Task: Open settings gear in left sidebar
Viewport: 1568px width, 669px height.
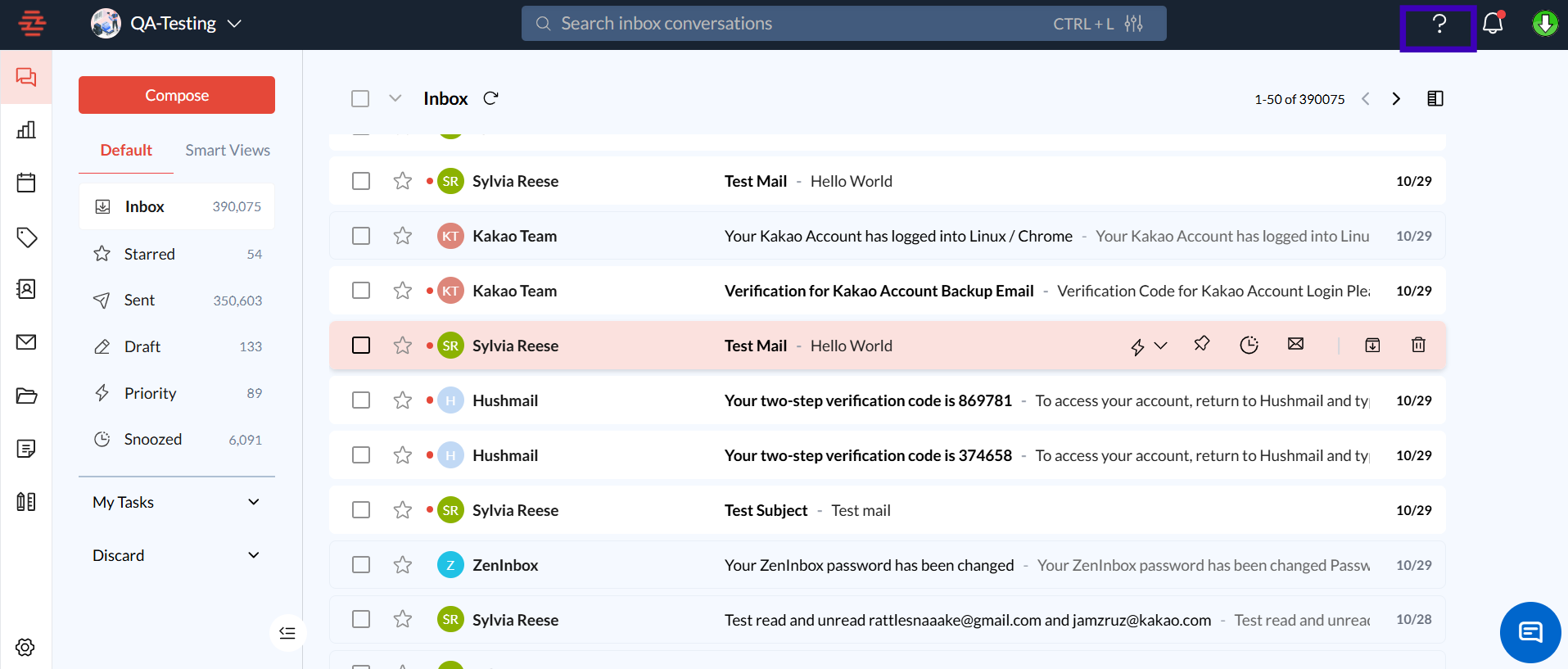Action: tap(25, 647)
